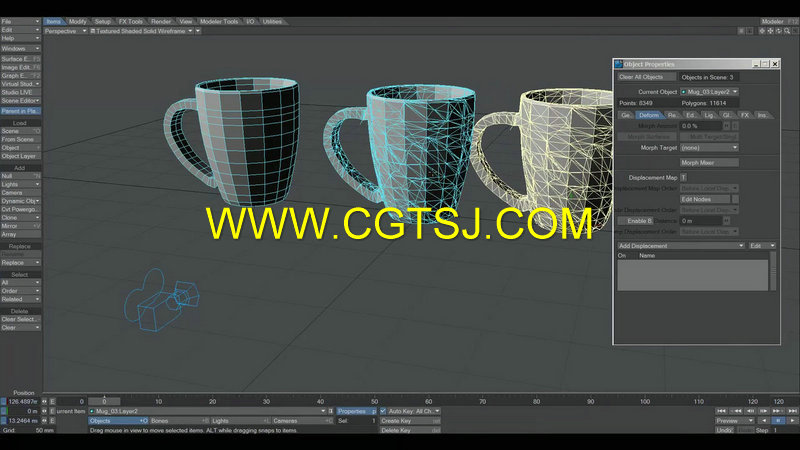Click the timeline frame slider at 0
Image resolution: width=800 pixels, height=450 pixels.
[x=104, y=402]
